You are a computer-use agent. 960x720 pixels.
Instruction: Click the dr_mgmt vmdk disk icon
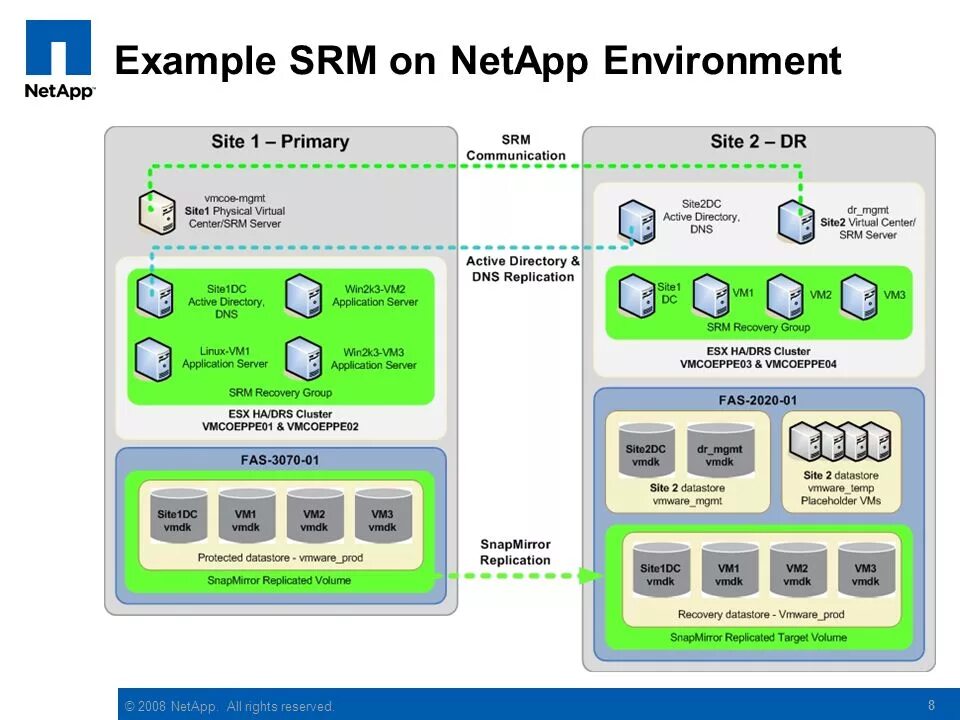(719, 451)
